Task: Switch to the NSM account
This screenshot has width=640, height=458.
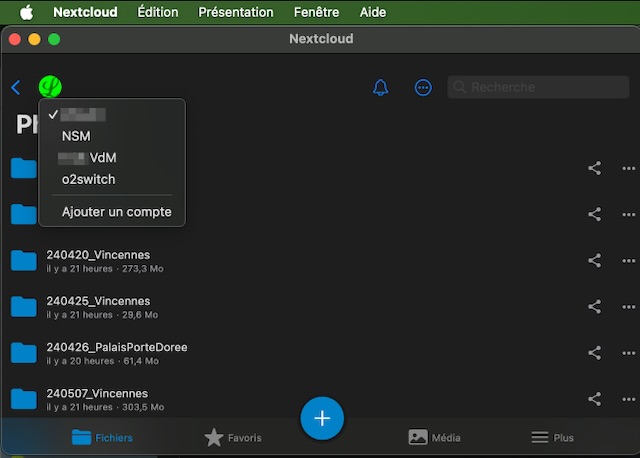Action: click(76, 136)
